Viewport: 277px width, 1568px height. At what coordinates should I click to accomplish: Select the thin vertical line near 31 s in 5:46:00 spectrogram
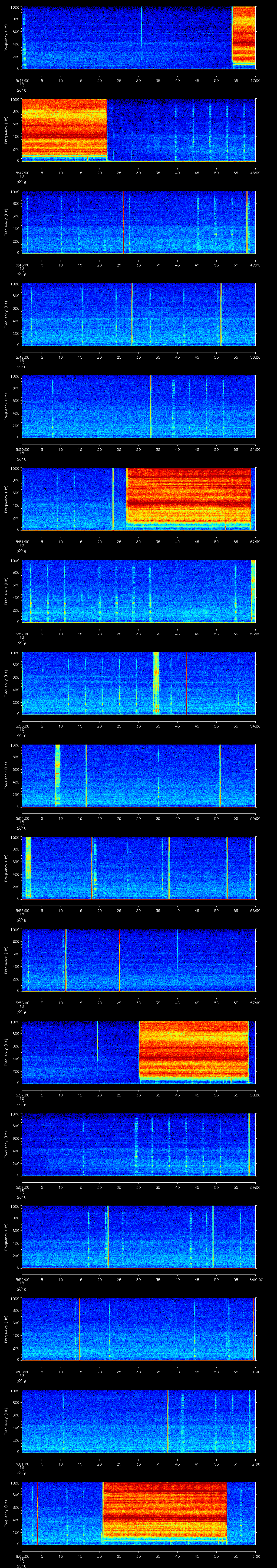tap(141, 27)
